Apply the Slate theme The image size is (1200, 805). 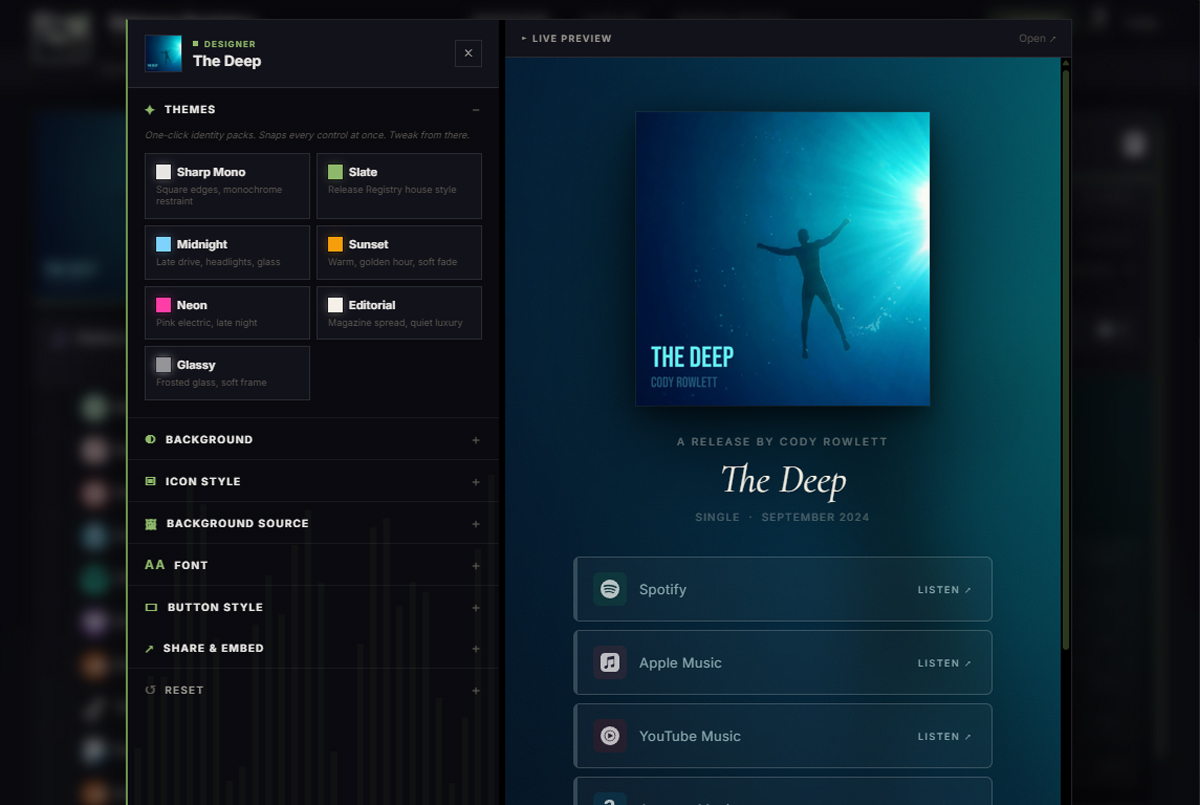click(x=399, y=186)
